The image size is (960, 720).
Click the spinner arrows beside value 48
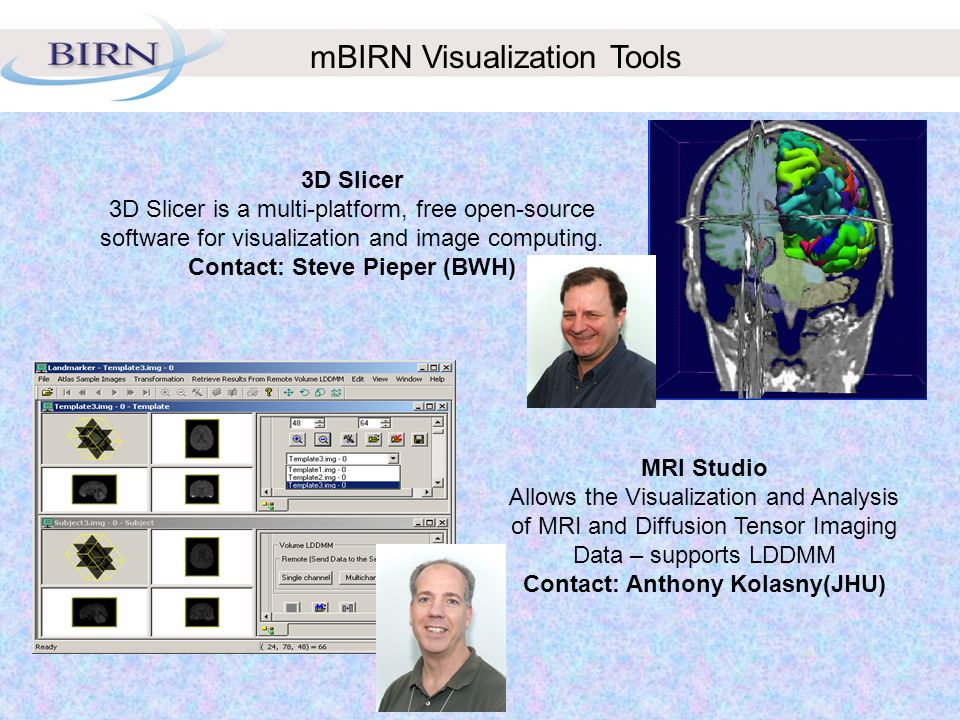[320, 423]
